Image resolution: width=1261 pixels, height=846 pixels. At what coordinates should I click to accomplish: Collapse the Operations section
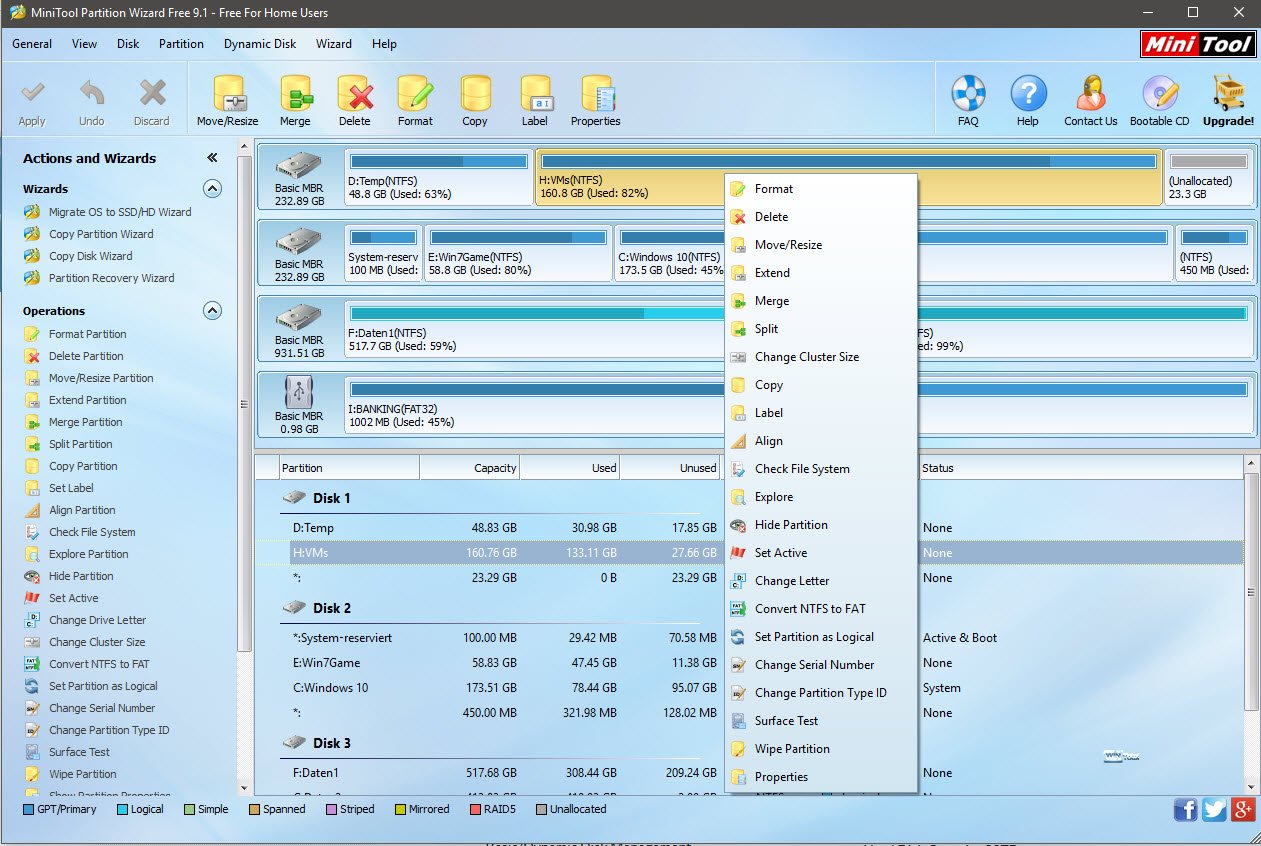pyautogui.click(x=212, y=310)
